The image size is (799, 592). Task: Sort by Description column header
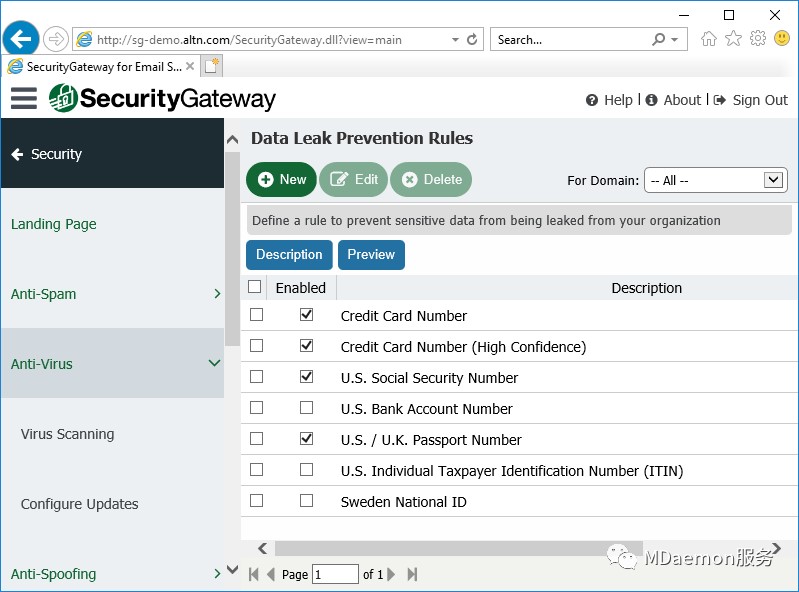coord(646,288)
